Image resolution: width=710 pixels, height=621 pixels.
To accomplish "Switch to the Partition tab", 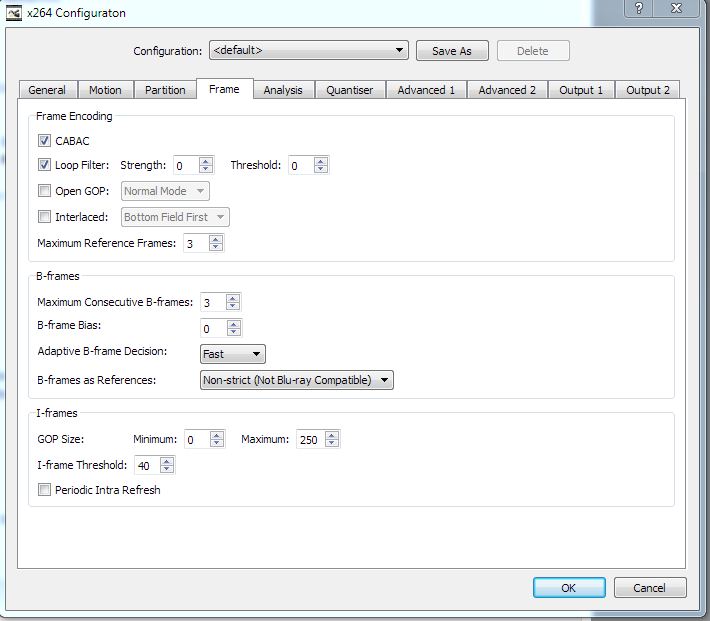I will [x=165, y=90].
